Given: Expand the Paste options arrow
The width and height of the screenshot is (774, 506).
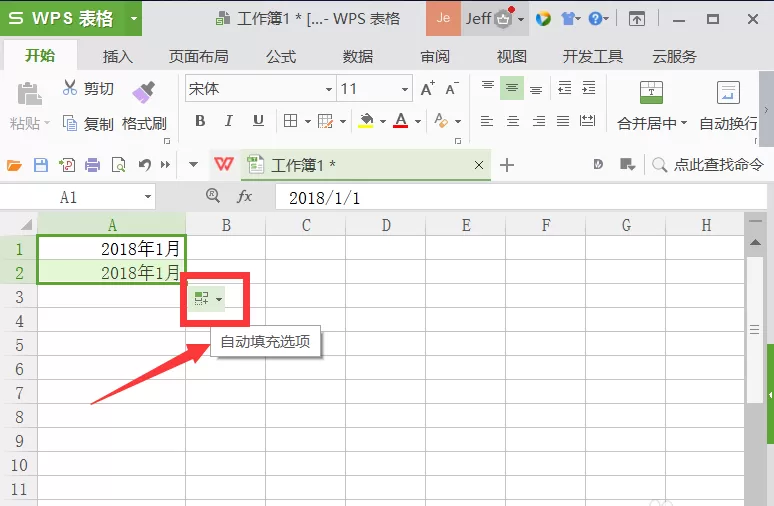Looking at the screenshot, I should point(47,122).
